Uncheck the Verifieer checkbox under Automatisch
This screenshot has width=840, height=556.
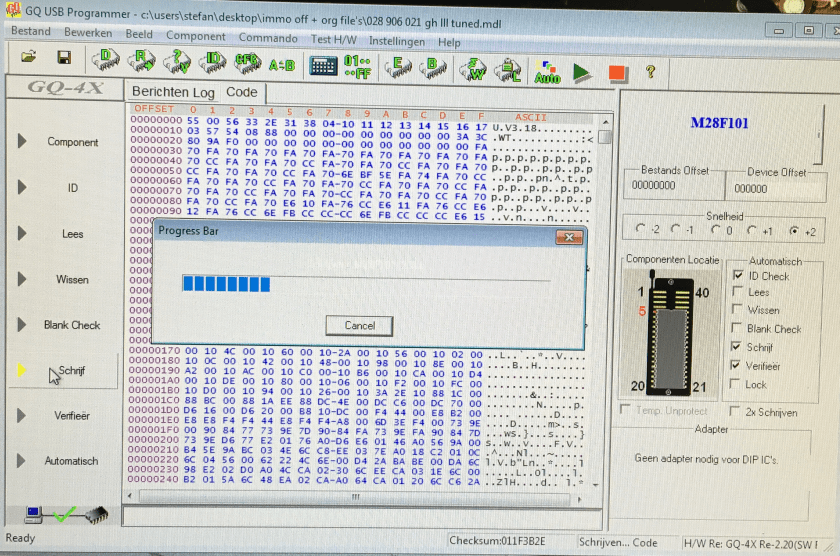tap(738, 366)
